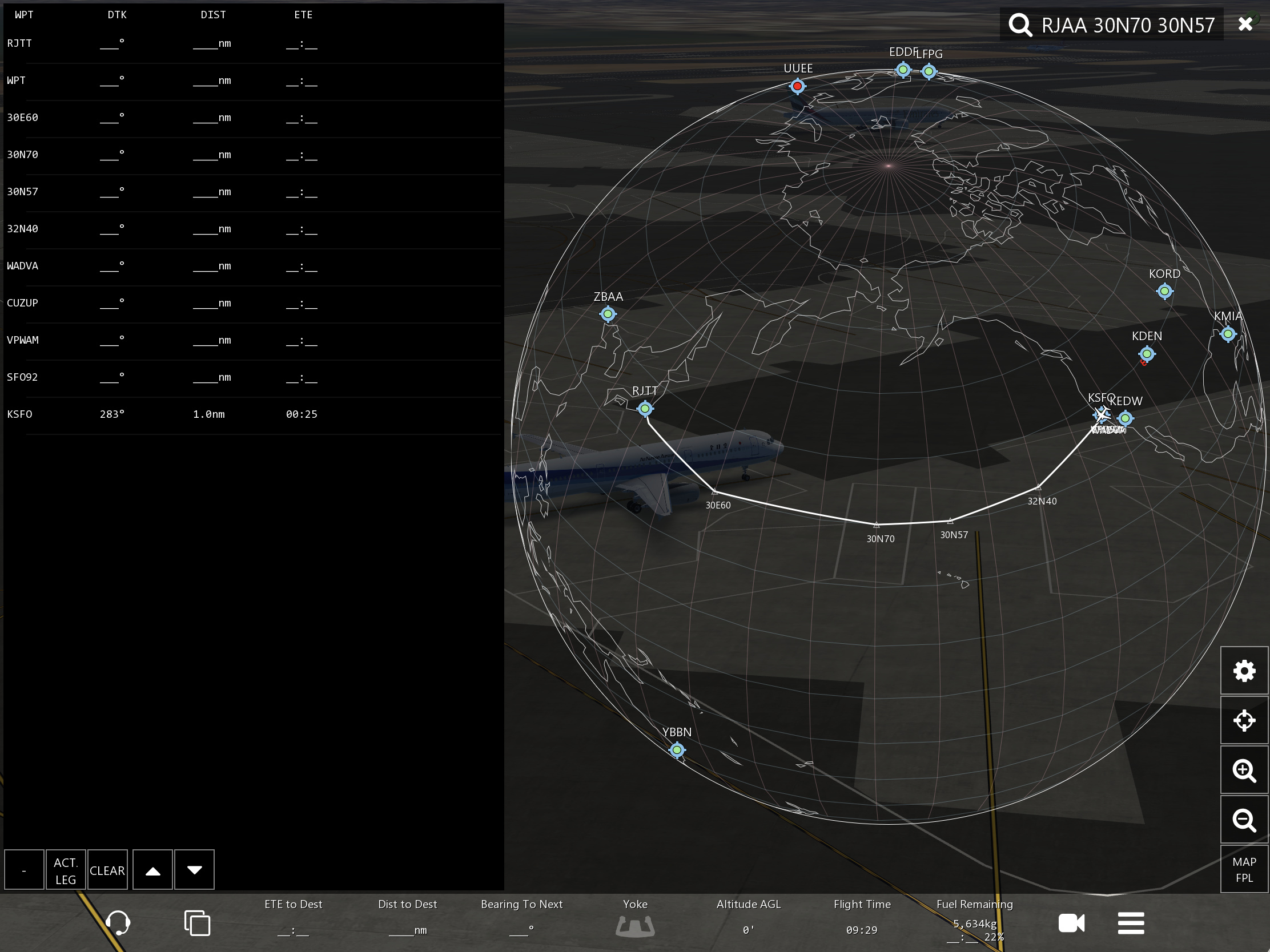Toggle the MAP FPL view
The height and width of the screenshot is (952, 1270).
(1244, 869)
